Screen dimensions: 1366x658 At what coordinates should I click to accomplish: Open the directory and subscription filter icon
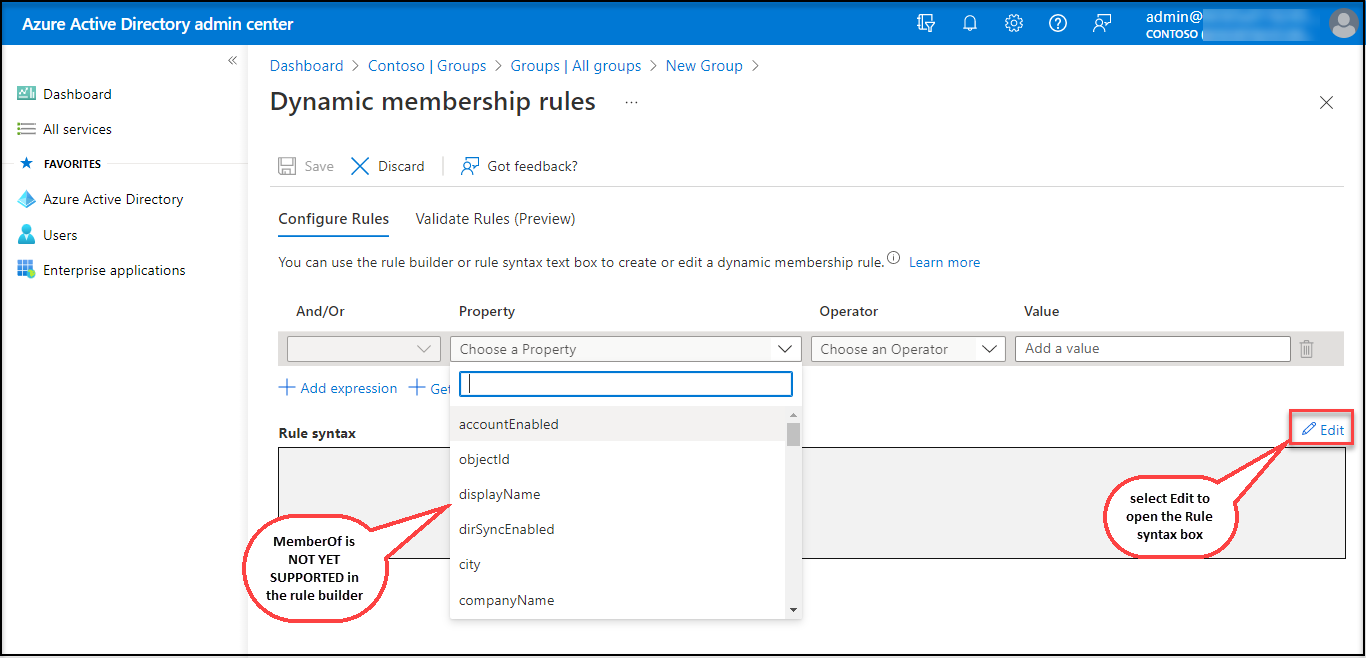pyautogui.click(x=926, y=23)
